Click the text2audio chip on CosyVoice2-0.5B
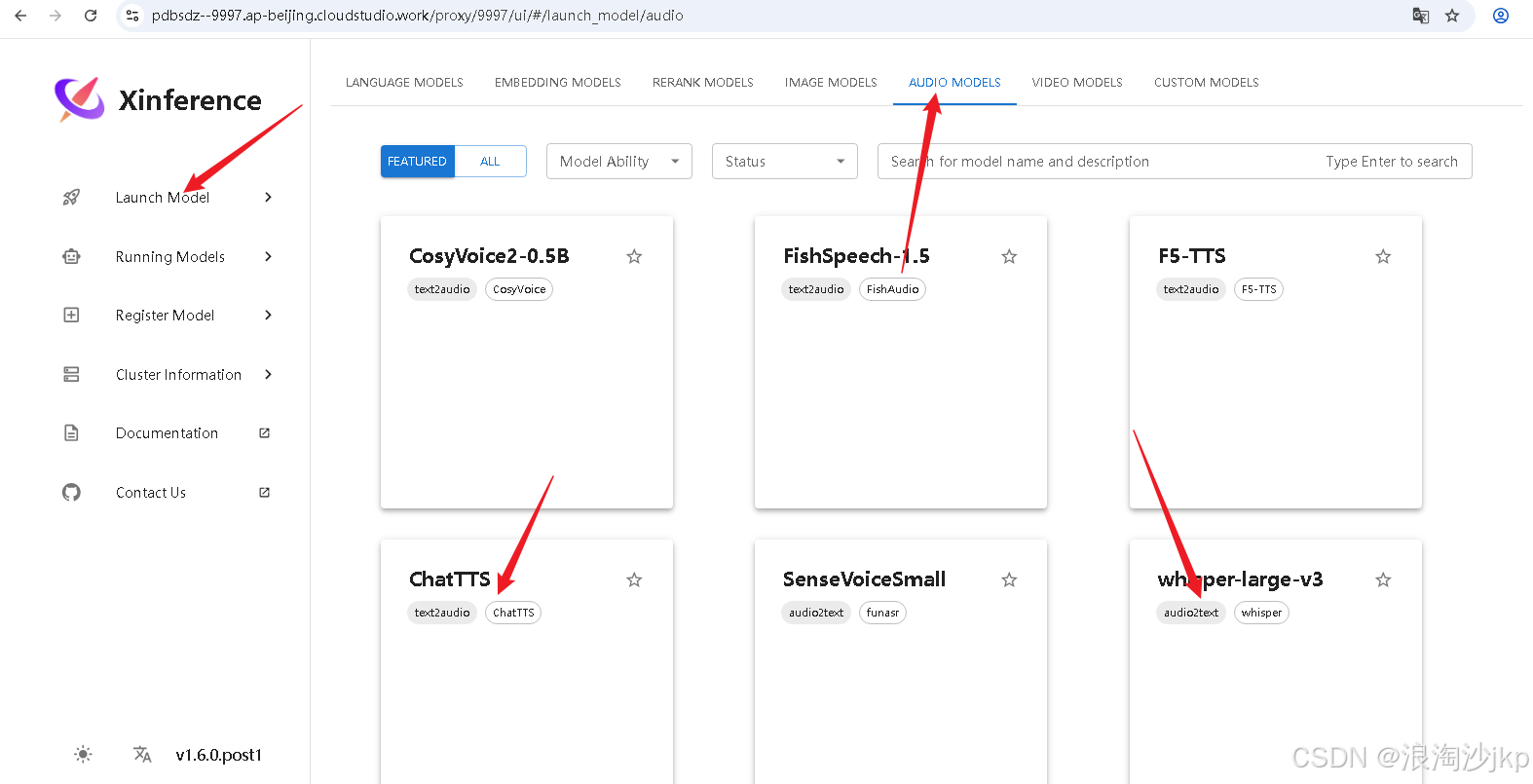1533x784 pixels. pos(442,289)
